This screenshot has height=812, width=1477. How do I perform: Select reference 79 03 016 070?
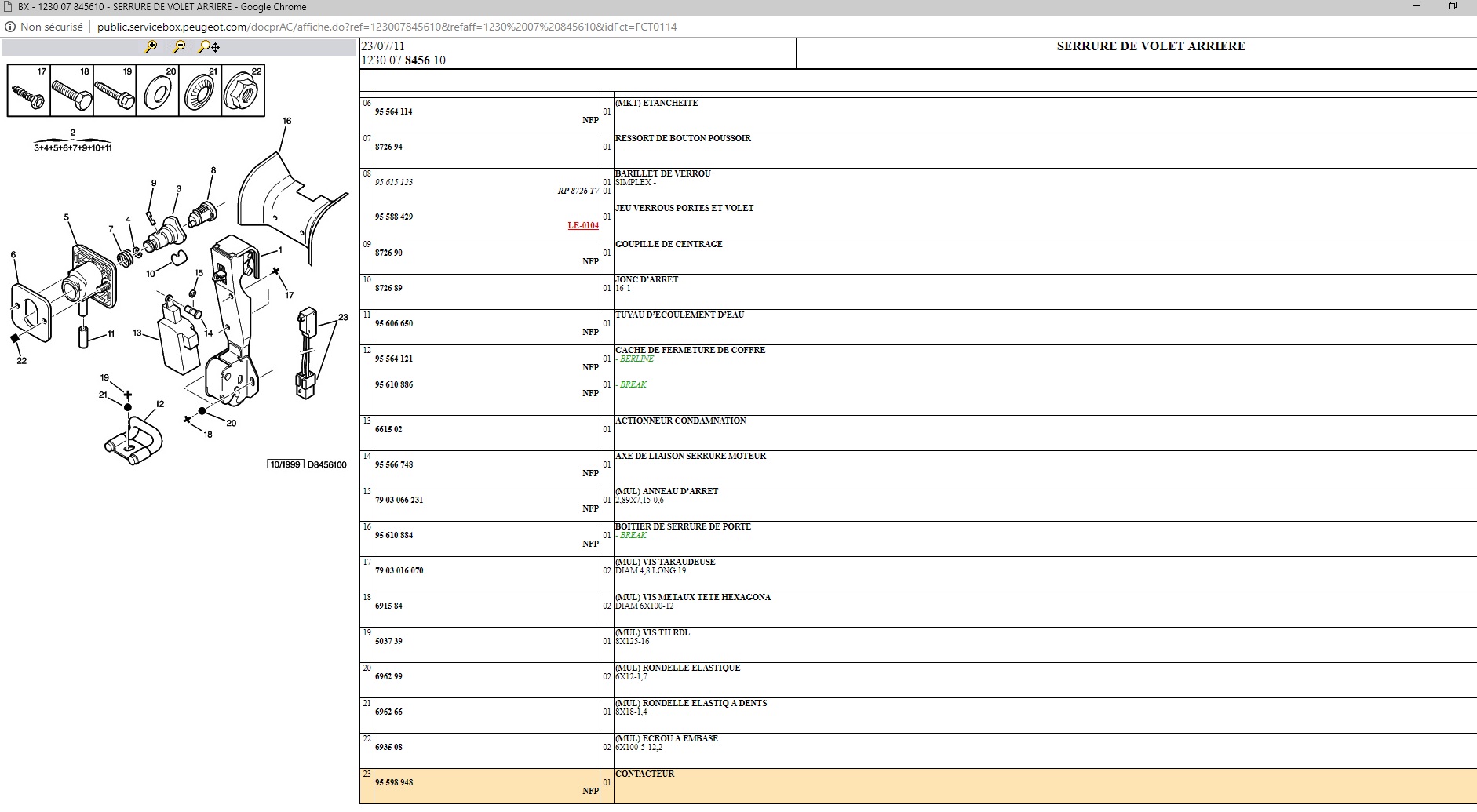coord(399,570)
